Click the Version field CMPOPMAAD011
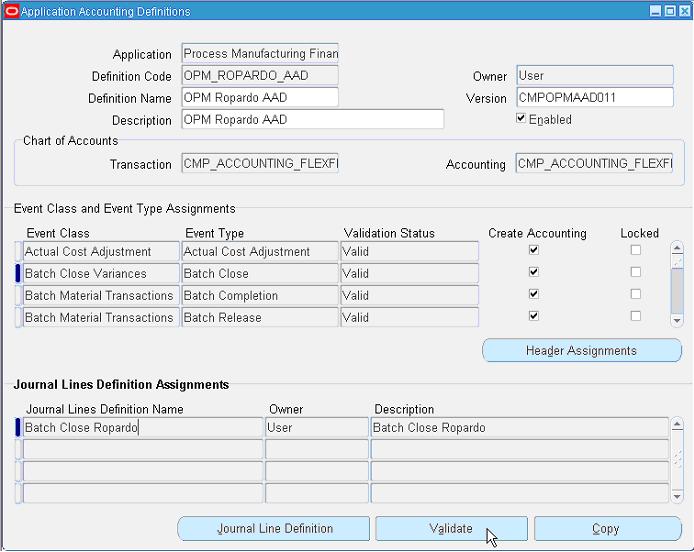 coord(595,97)
